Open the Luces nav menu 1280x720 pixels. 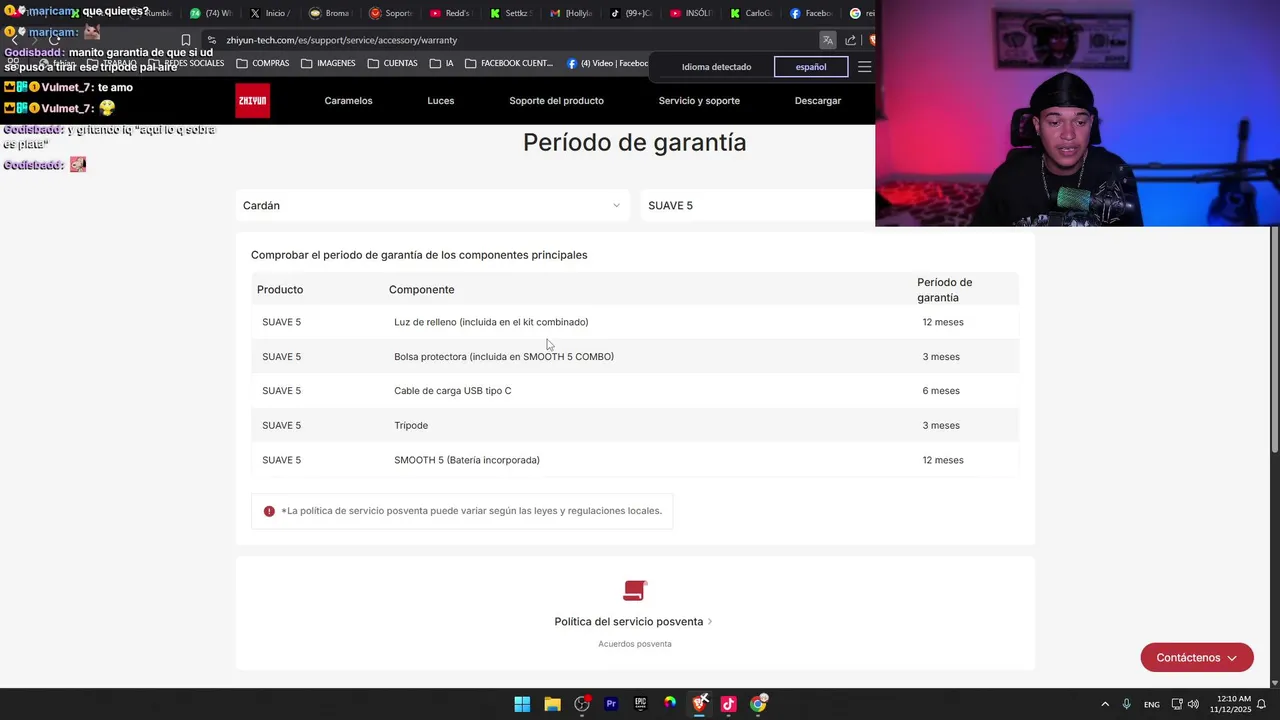click(x=441, y=101)
